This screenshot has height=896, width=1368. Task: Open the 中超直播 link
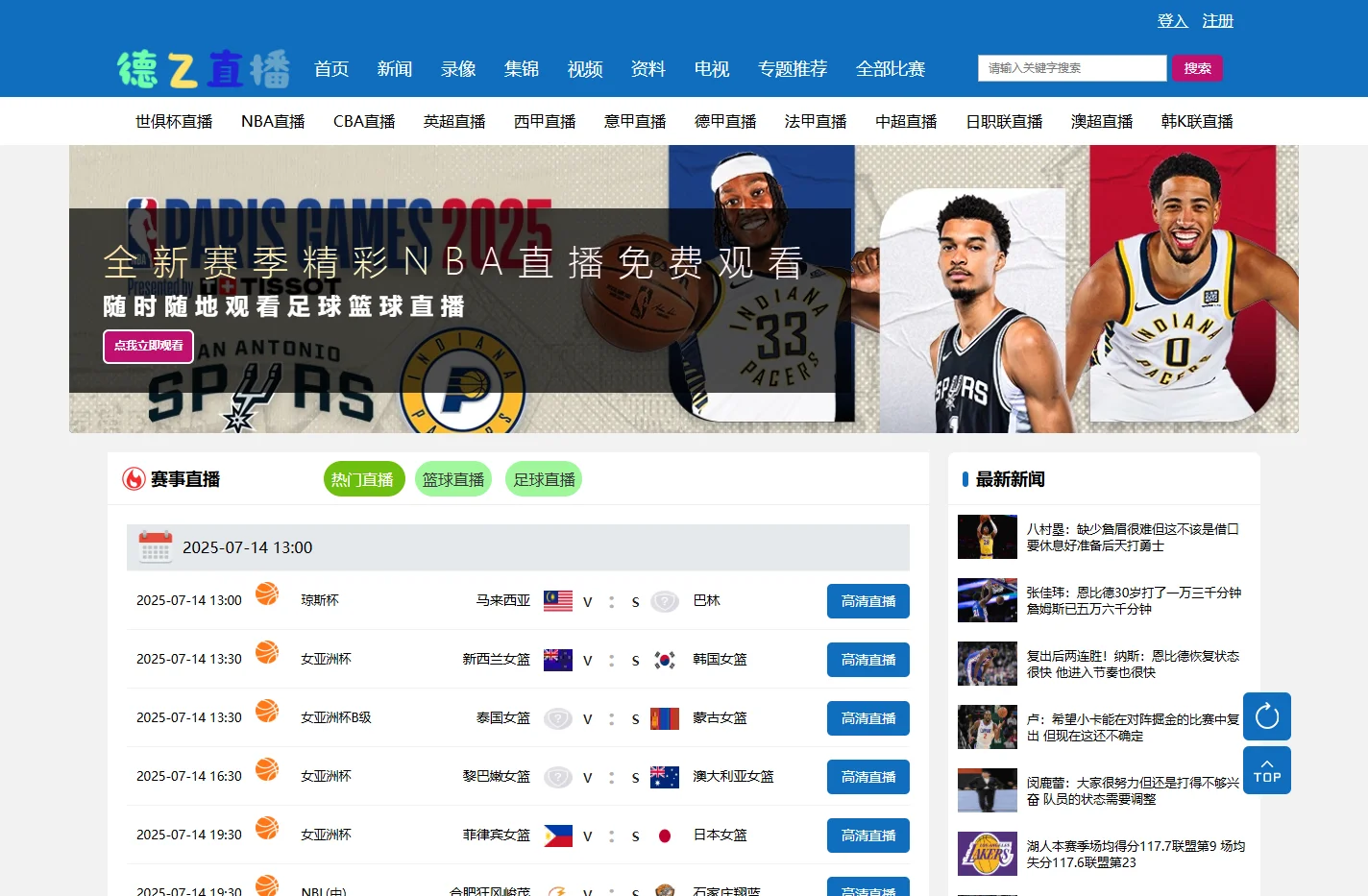[x=906, y=121]
